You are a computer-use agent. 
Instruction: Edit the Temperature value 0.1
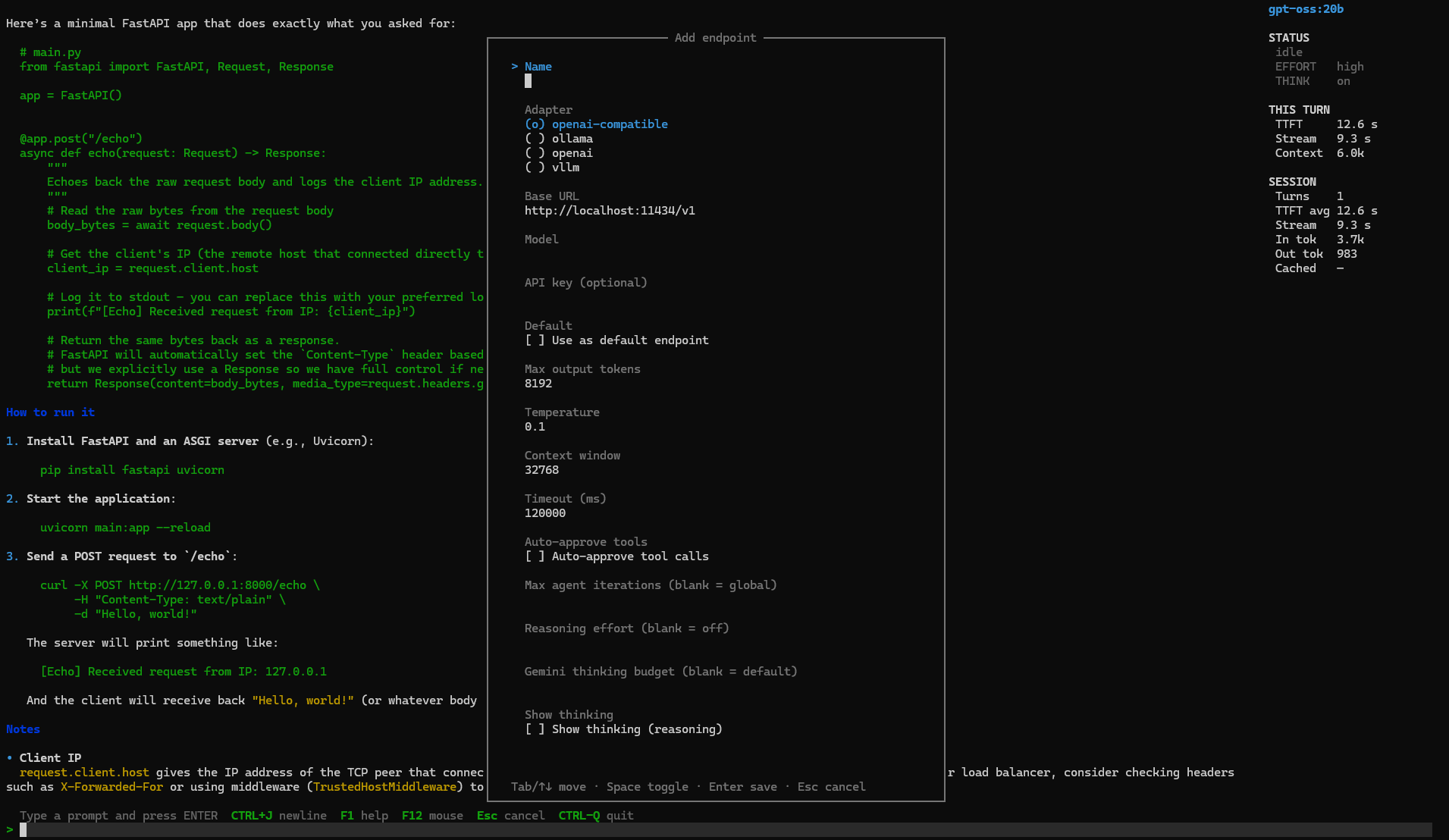[535, 427]
